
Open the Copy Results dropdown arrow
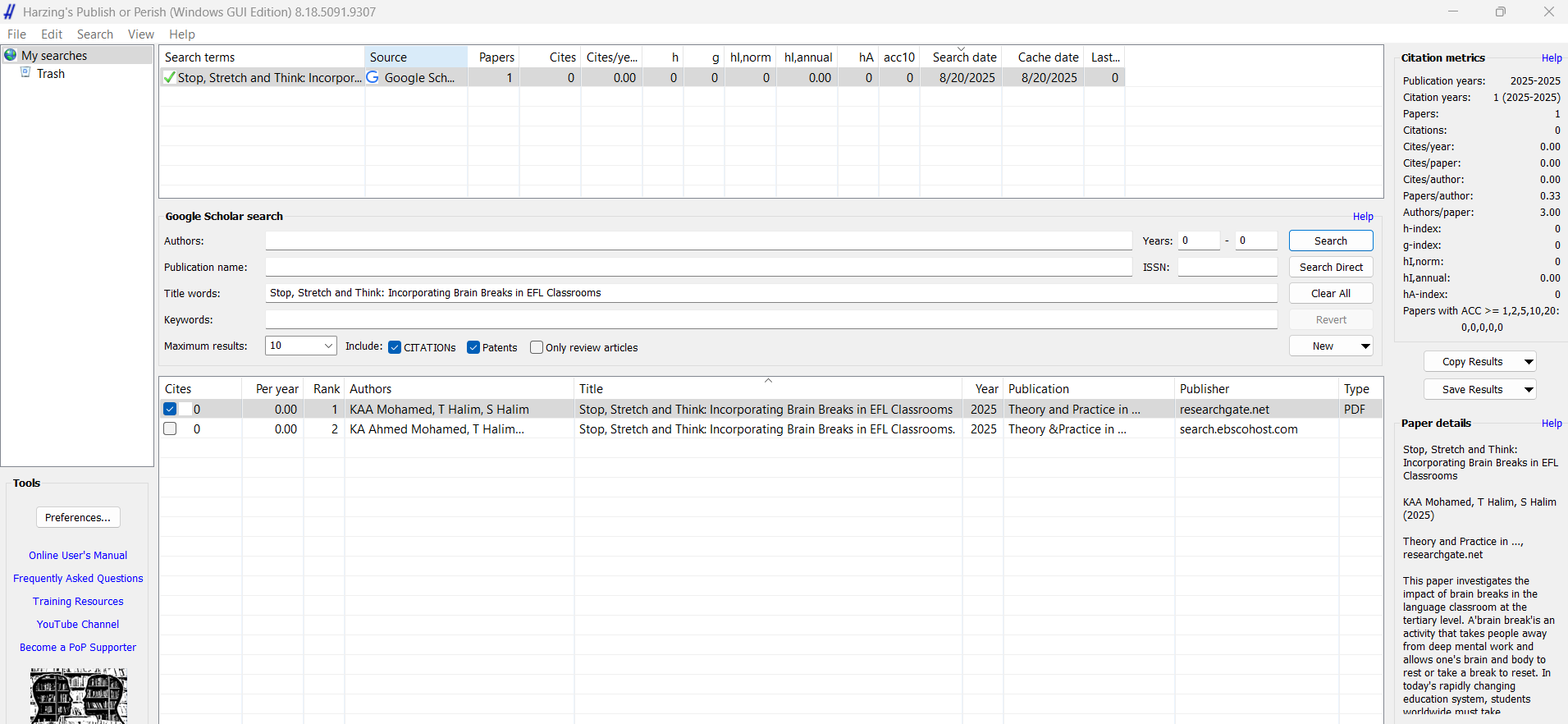[1529, 361]
